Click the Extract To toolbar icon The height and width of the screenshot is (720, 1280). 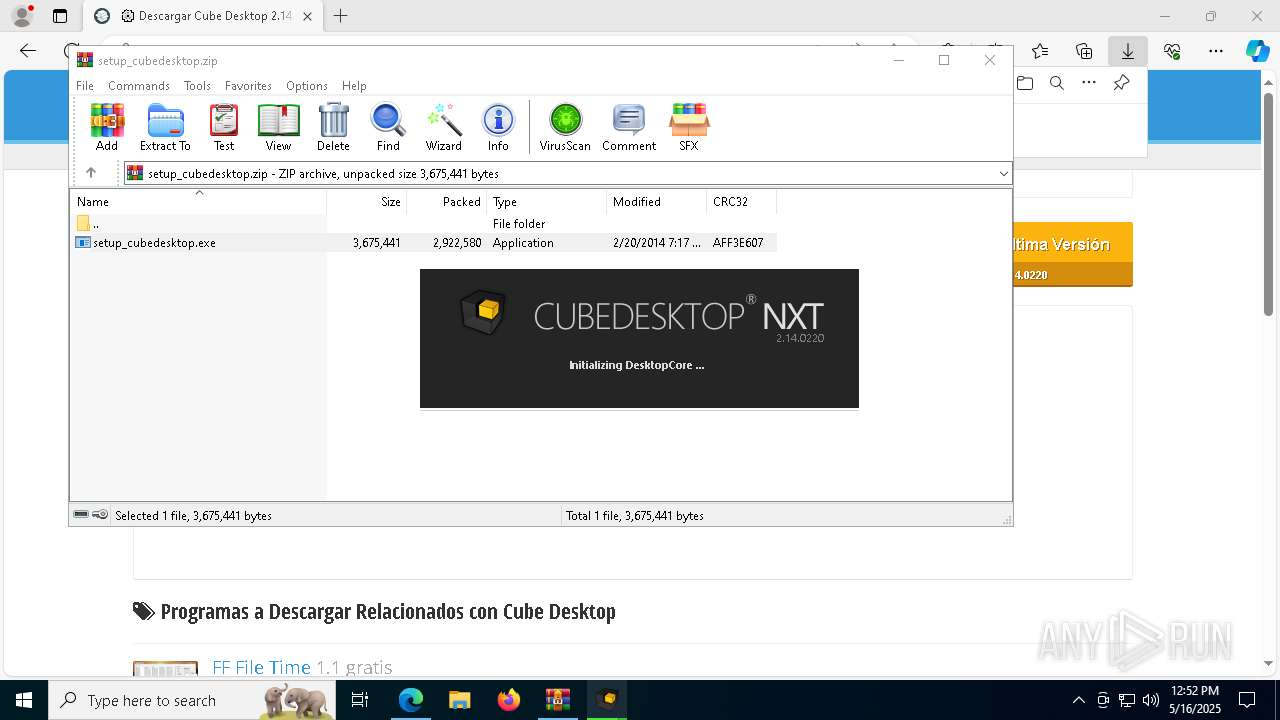tap(165, 127)
